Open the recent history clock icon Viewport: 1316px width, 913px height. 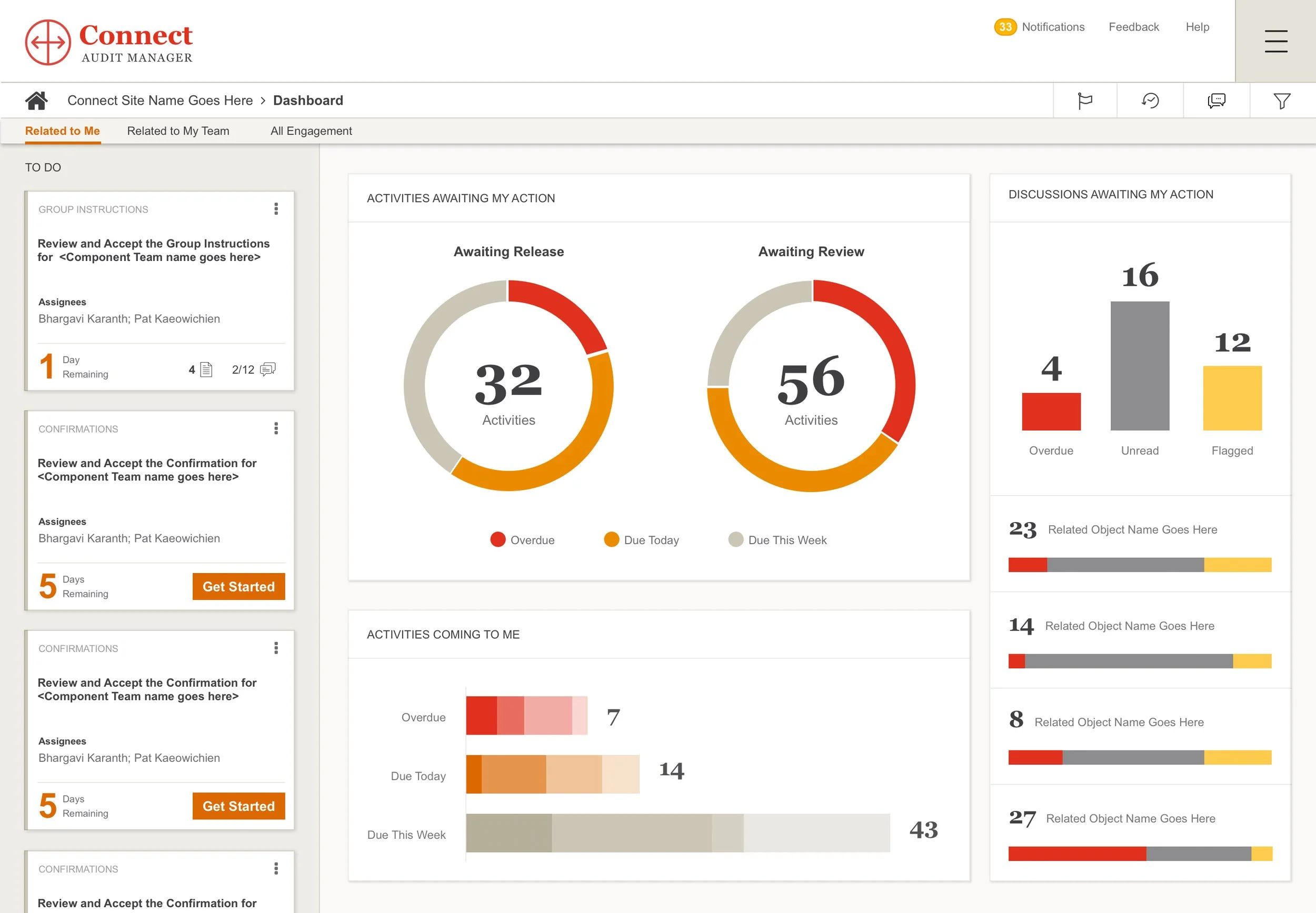point(1150,101)
